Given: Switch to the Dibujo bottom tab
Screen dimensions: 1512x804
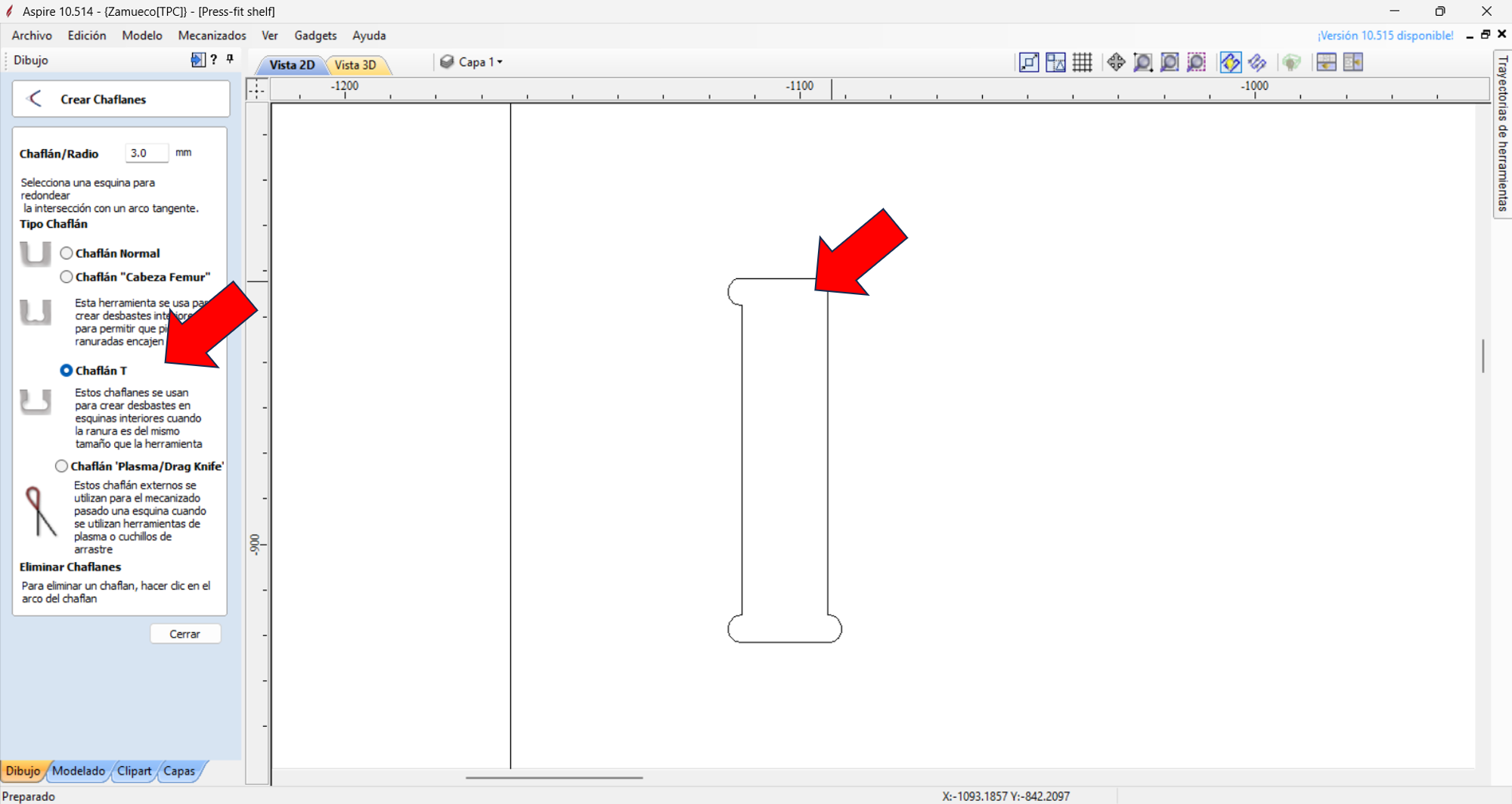Looking at the screenshot, I should 23,771.
